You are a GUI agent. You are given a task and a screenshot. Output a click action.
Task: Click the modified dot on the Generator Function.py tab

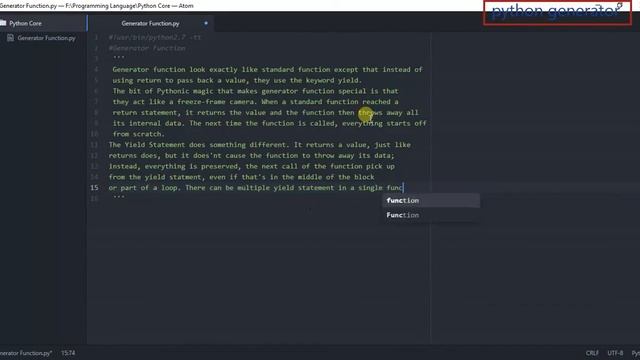click(206, 23)
